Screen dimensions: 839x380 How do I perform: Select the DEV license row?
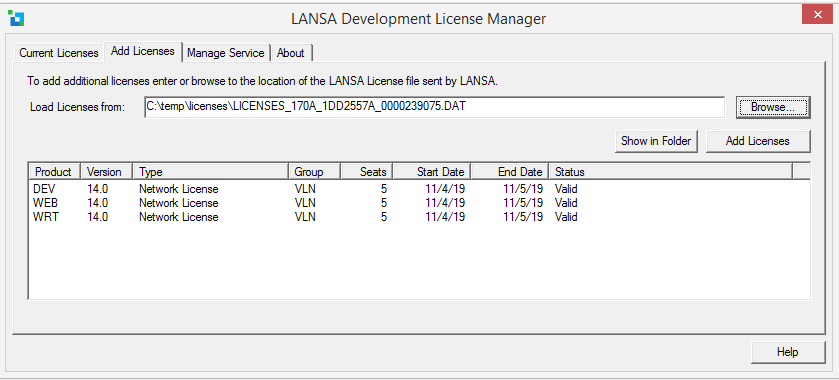419,189
